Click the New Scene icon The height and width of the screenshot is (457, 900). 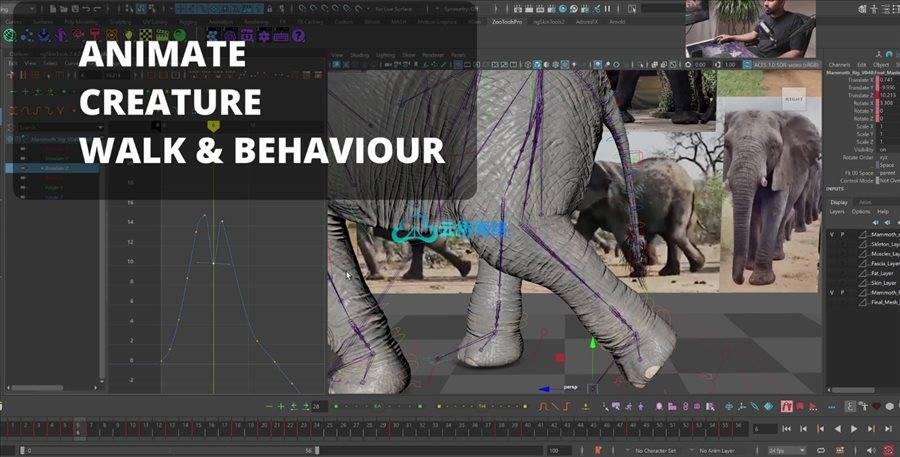pyautogui.click(x=52, y=9)
